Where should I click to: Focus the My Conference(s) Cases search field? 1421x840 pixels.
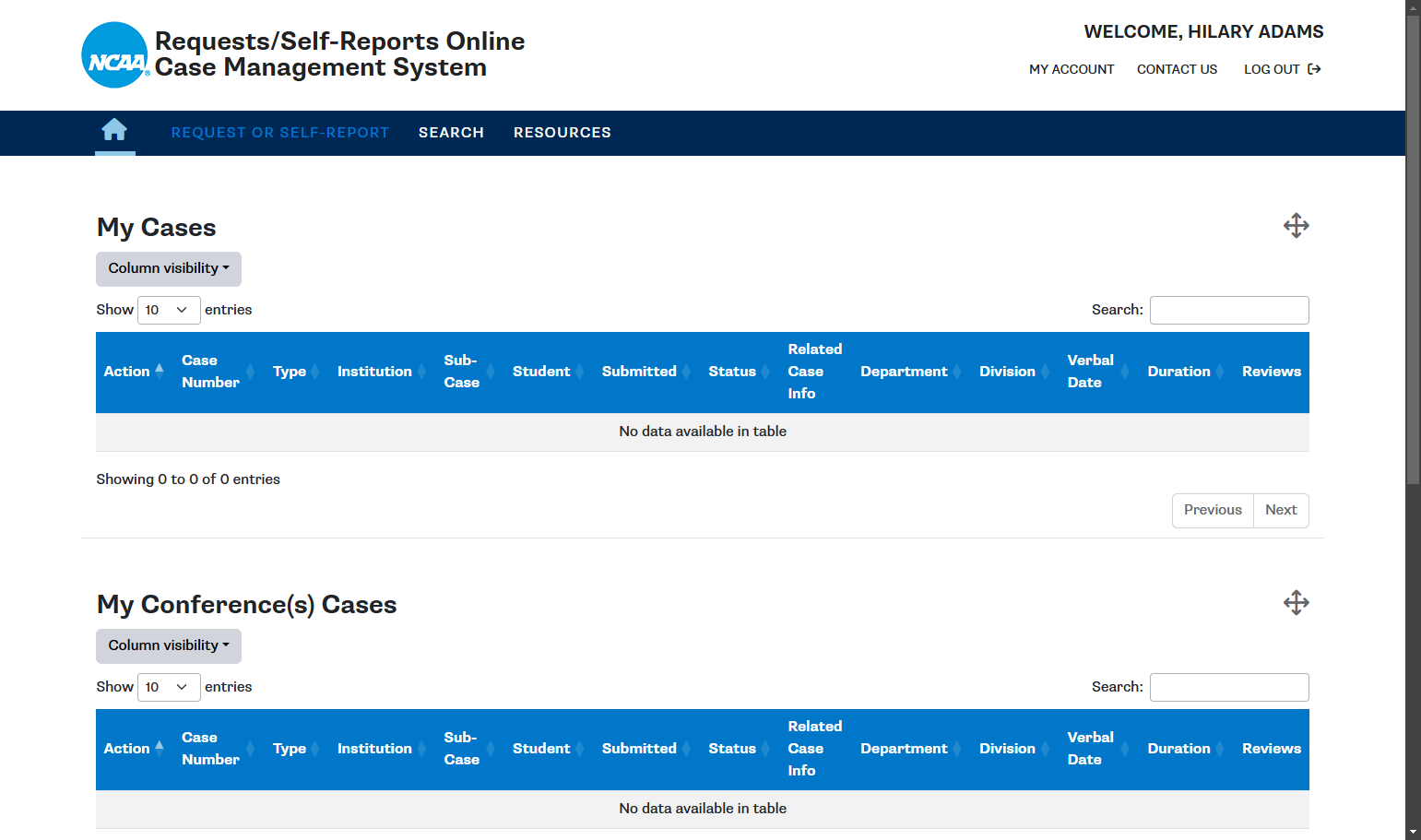[x=1229, y=687]
